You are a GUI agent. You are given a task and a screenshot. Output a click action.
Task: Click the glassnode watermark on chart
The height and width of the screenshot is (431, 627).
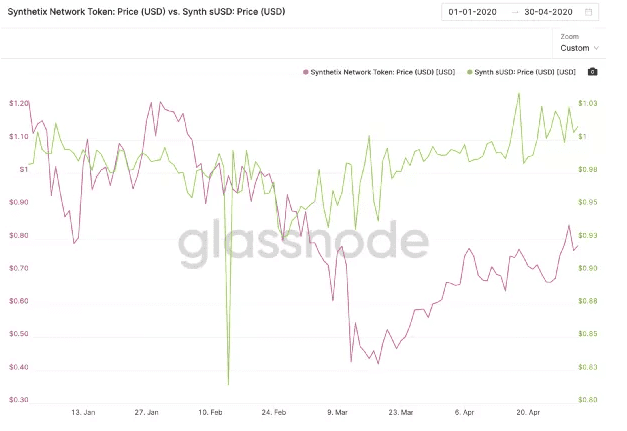click(x=304, y=241)
